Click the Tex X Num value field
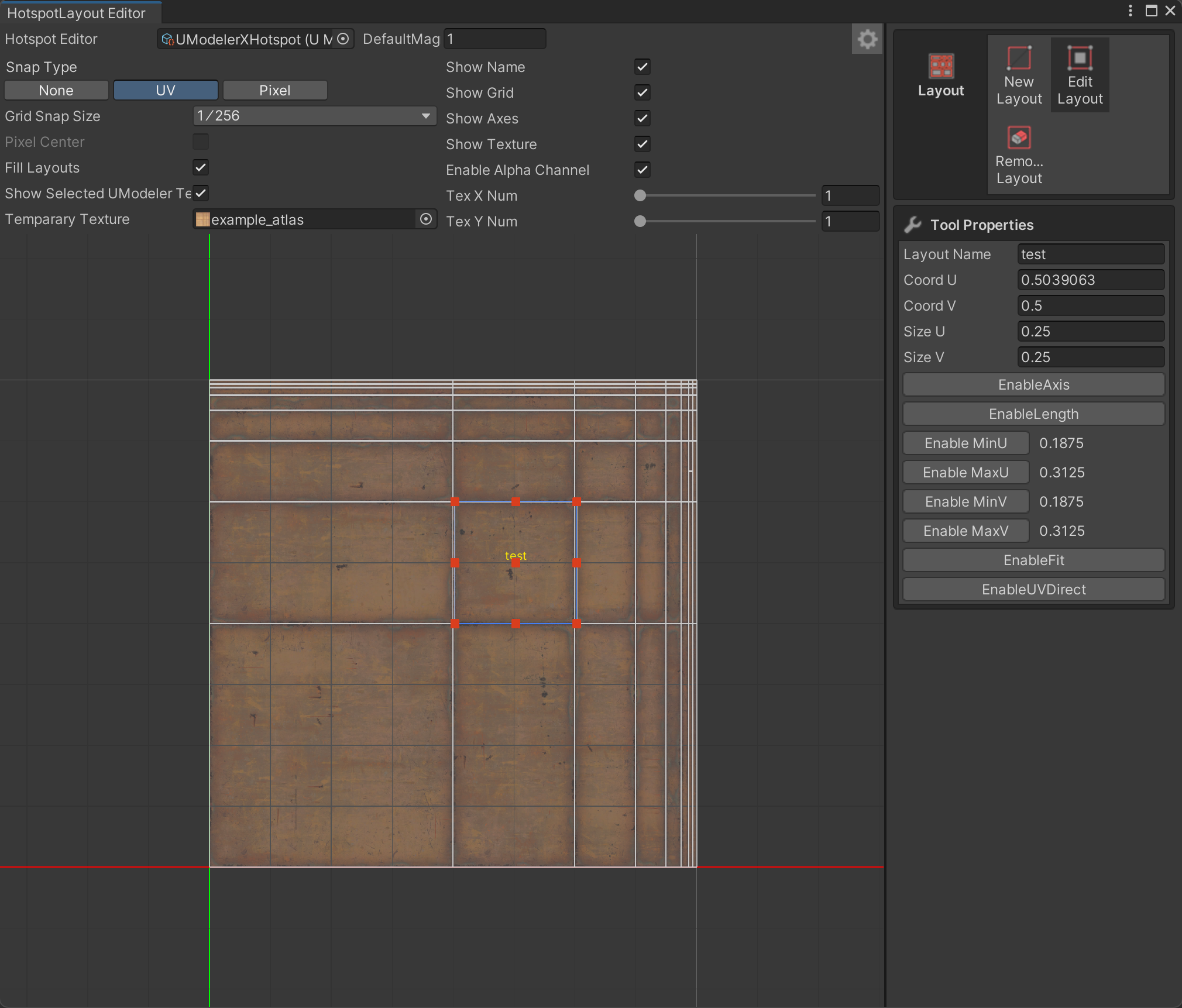The height and width of the screenshot is (1008, 1182). 850,195
